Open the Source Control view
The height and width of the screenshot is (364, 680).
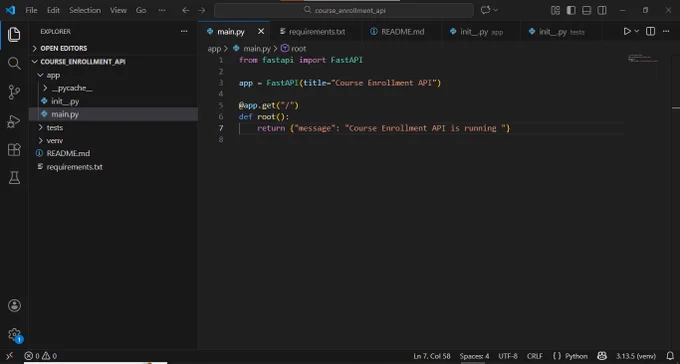[14, 92]
